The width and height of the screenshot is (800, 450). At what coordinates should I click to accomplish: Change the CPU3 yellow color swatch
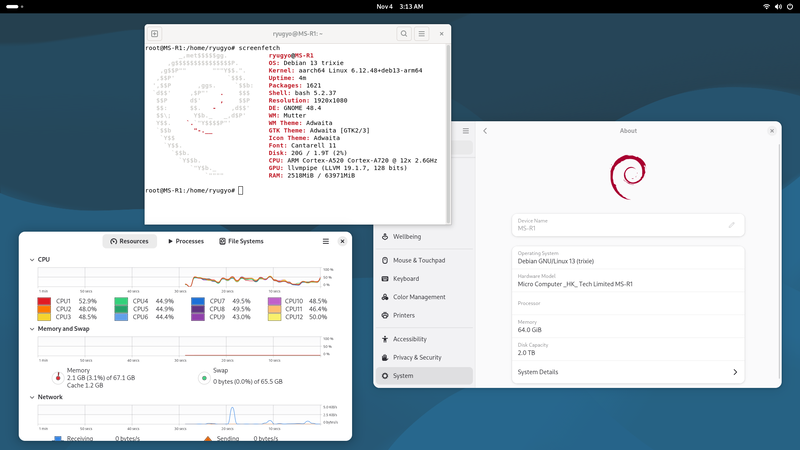click(44, 317)
